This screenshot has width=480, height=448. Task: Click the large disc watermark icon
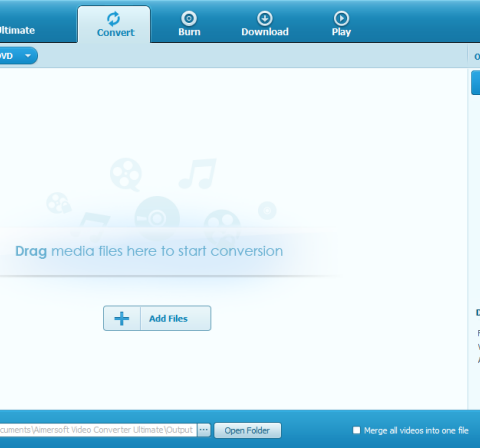pos(157,218)
